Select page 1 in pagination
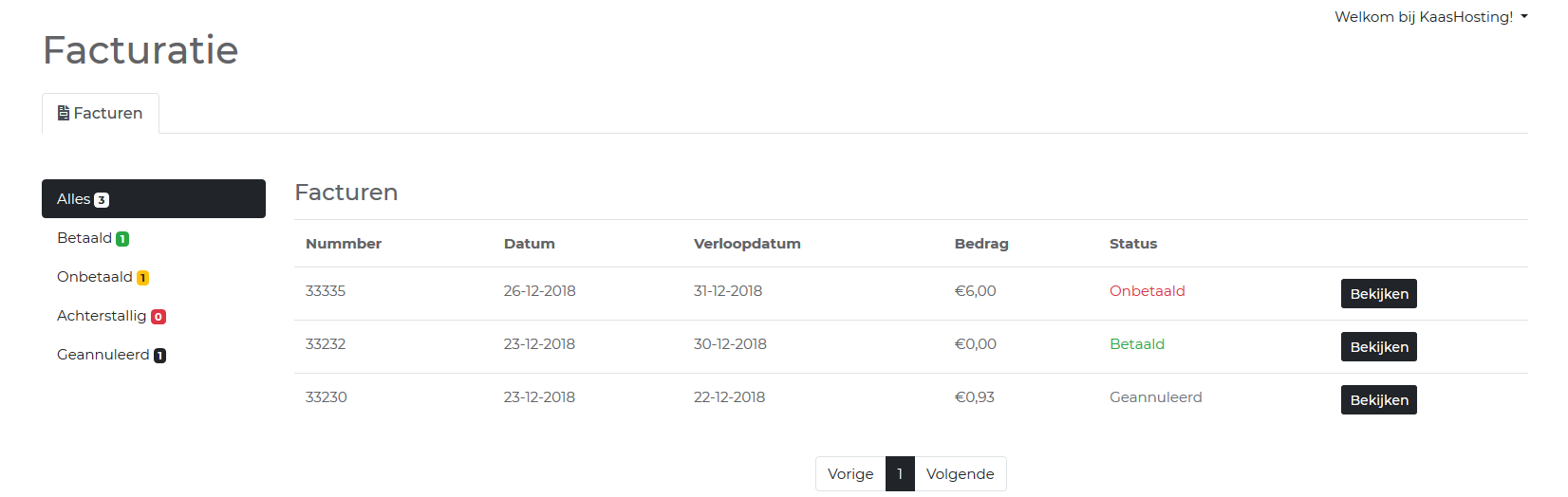The height and width of the screenshot is (497, 1568). coord(900,474)
